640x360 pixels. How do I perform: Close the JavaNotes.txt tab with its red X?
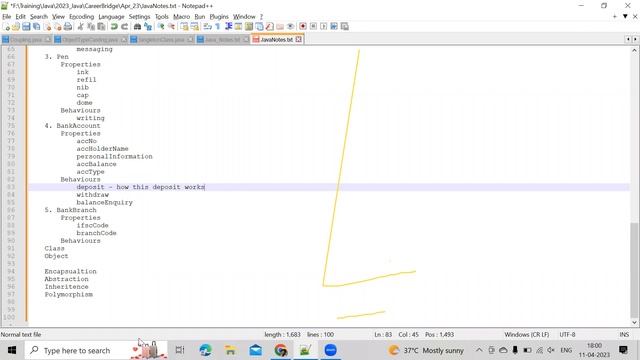click(x=298, y=39)
